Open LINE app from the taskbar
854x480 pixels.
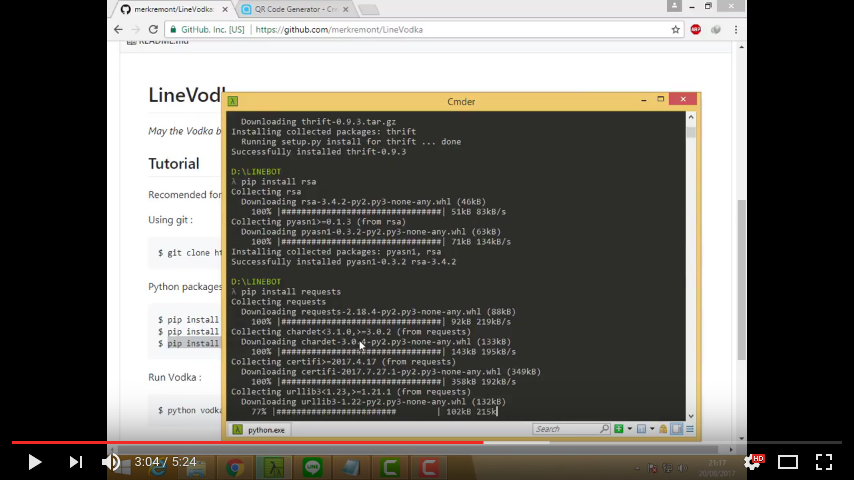pyautogui.click(x=312, y=467)
